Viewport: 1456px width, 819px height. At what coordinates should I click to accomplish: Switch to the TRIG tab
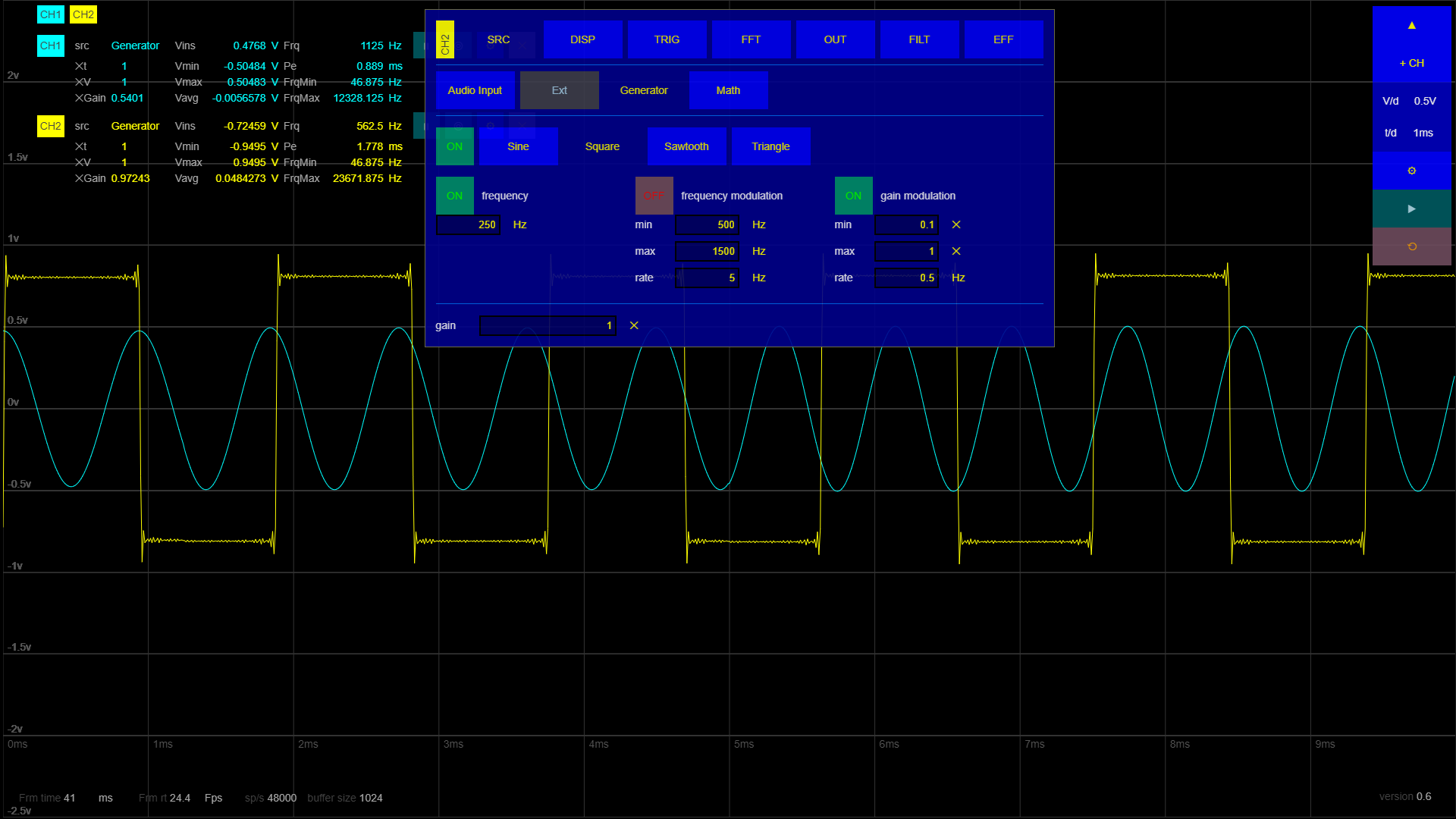click(667, 39)
